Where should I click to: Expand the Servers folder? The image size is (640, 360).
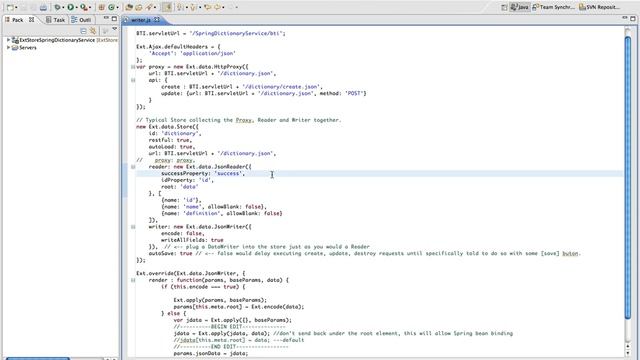[8, 47]
